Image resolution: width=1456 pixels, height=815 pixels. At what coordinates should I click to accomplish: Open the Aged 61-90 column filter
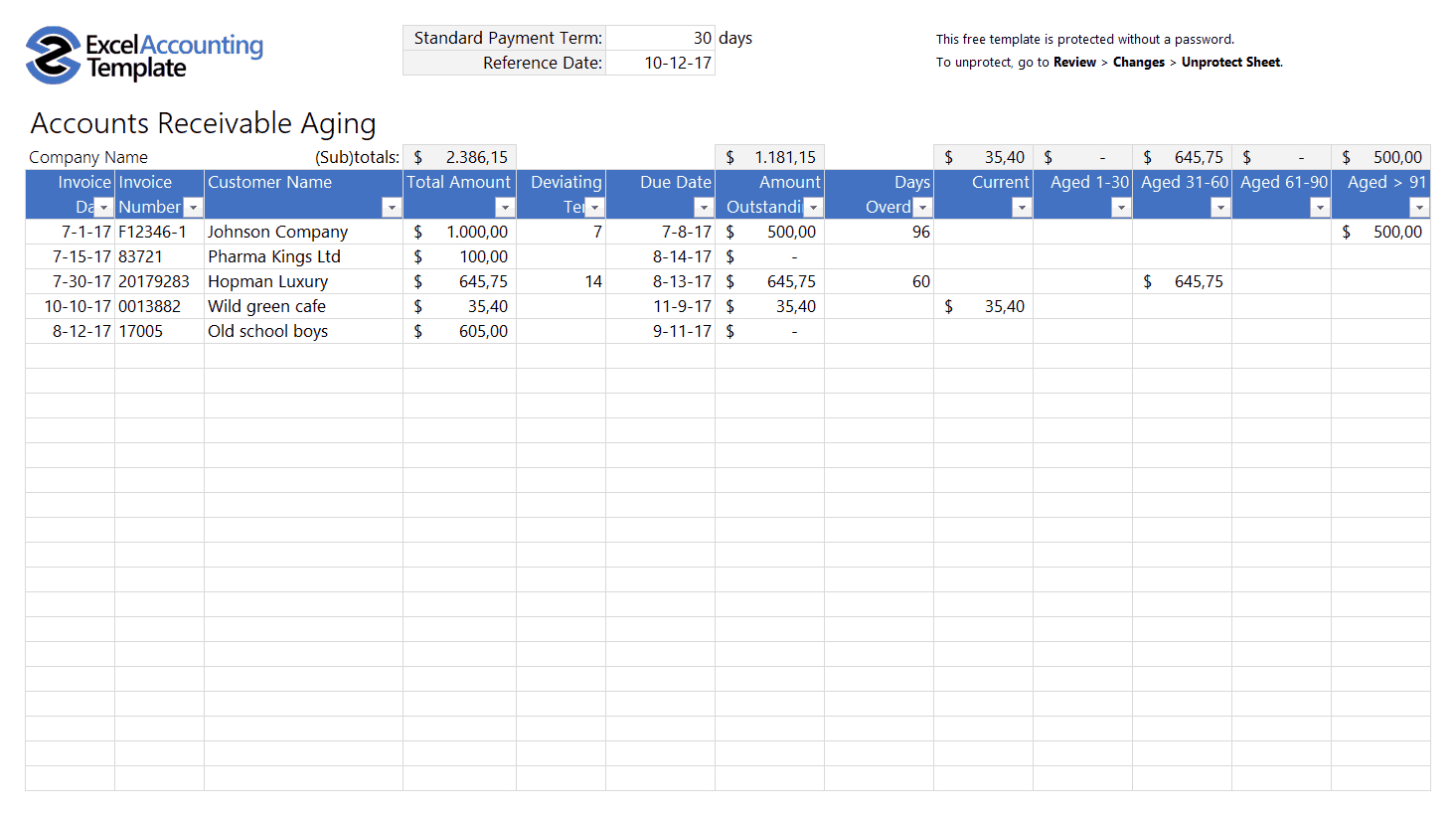[1320, 207]
